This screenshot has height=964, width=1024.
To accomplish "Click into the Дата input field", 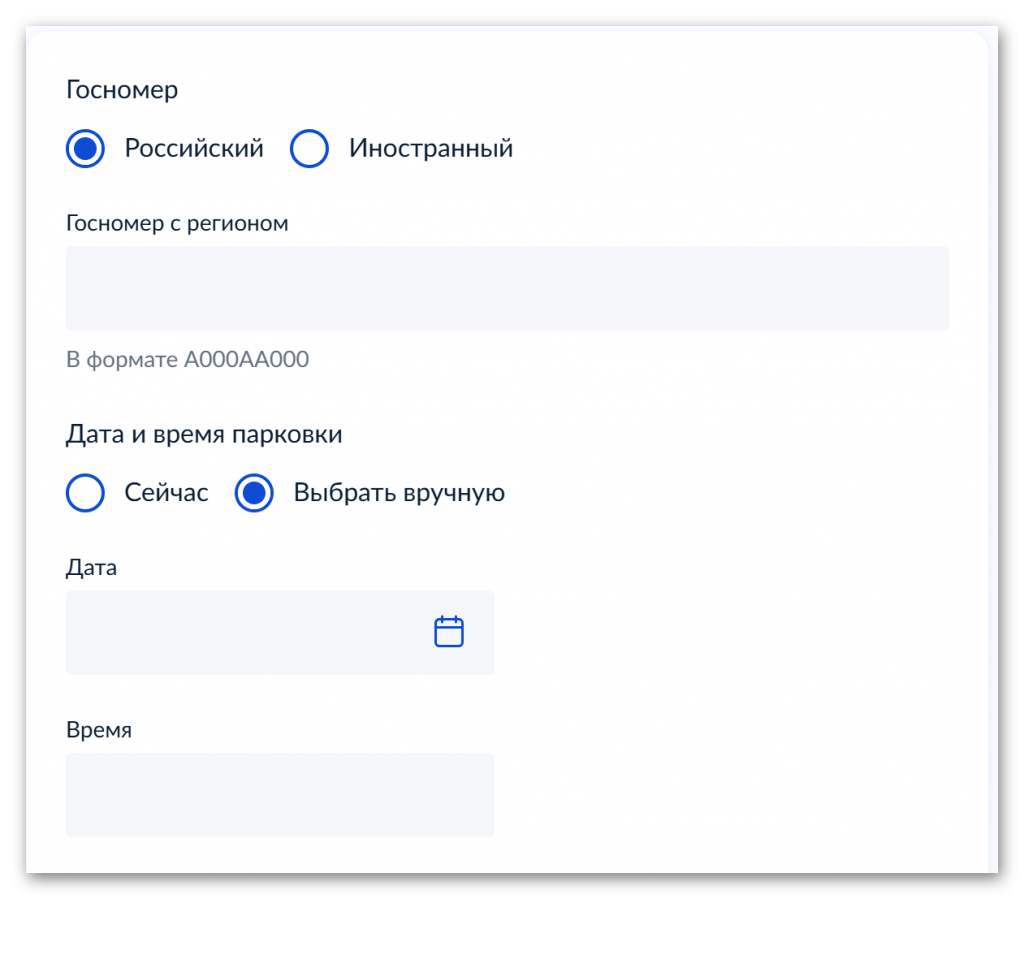I will click(x=280, y=632).
